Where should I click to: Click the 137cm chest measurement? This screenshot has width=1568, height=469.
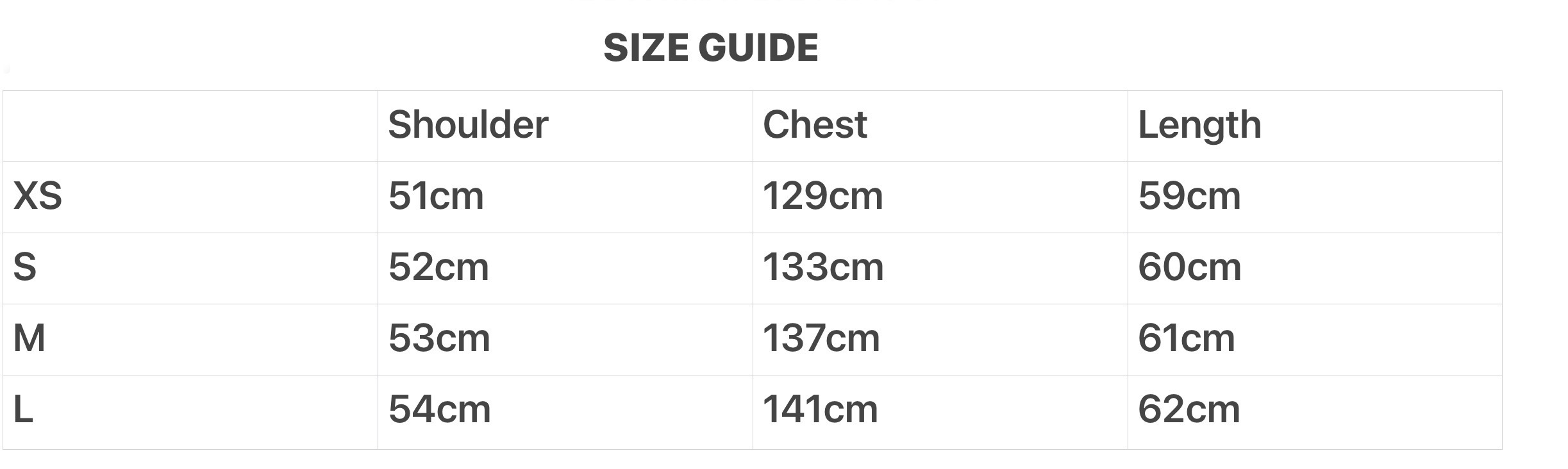pos(821,338)
